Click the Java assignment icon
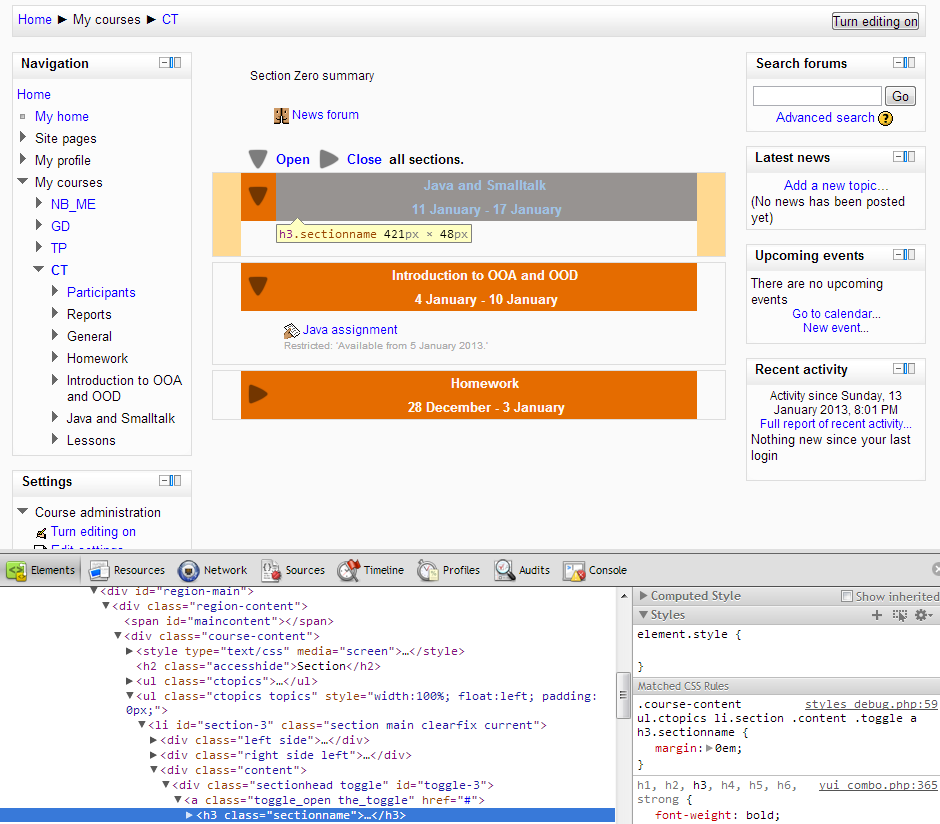Viewport: 940px width, 824px height. click(291, 330)
